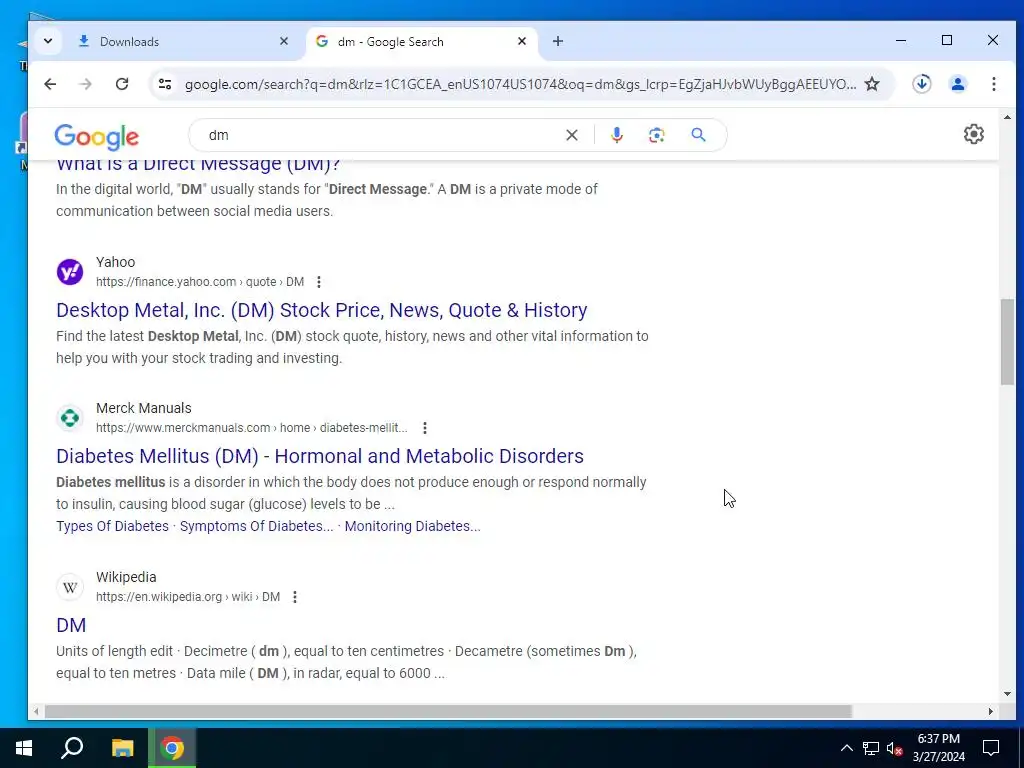Viewport: 1024px width, 768px height.
Task: Show hidden tray icons
Action: click(x=846, y=748)
